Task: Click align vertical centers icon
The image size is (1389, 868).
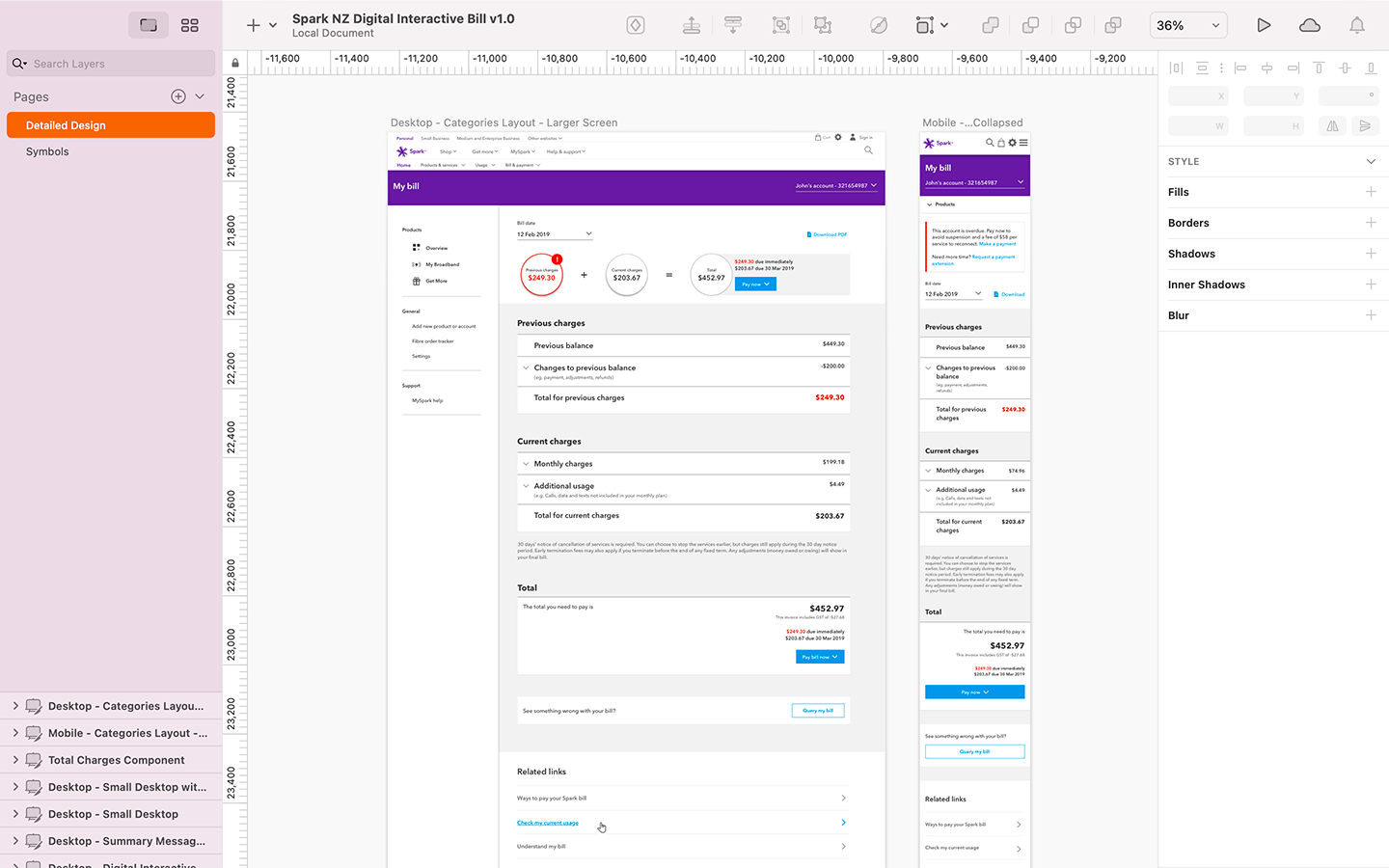Action: coord(1345,68)
